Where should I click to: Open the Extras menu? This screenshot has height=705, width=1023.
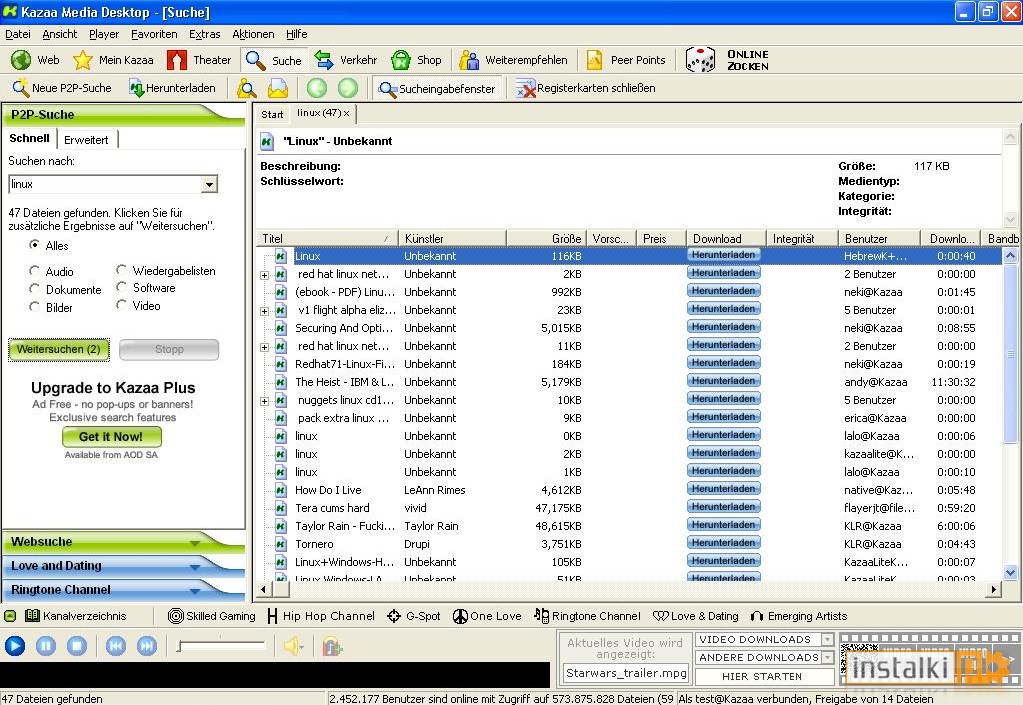point(204,33)
